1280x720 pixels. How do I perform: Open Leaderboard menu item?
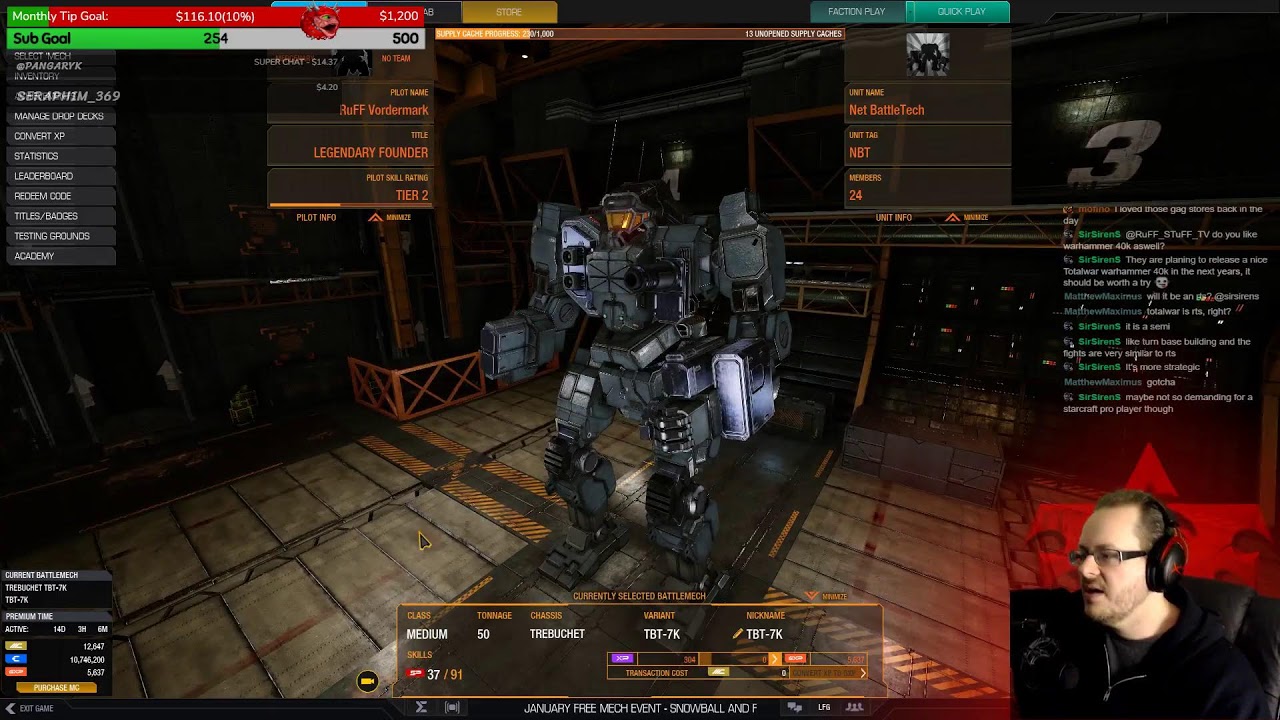tap(59, 176)
